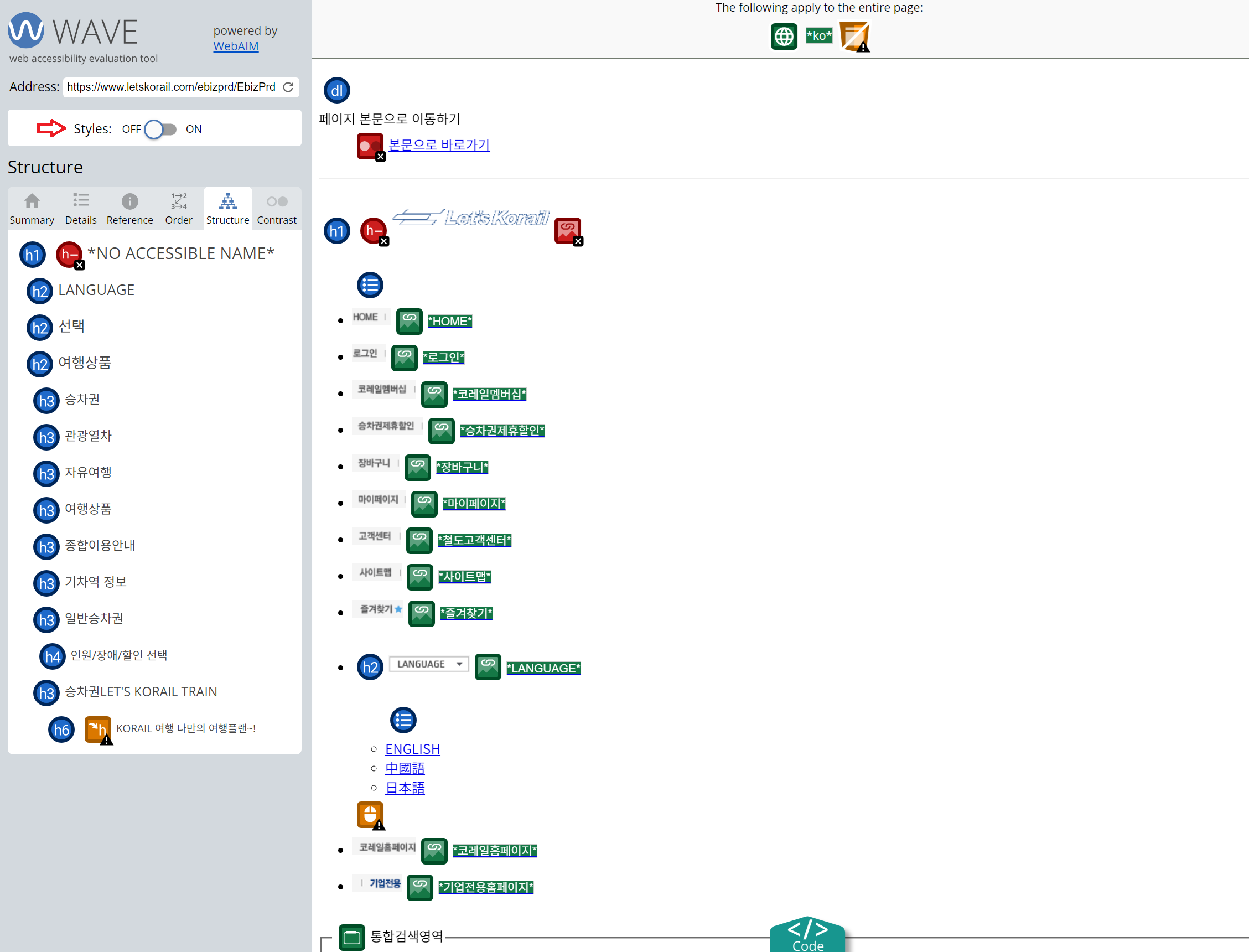
Task: Click the linked image icon beside *장바구니*
Action: tap(417, 467)
